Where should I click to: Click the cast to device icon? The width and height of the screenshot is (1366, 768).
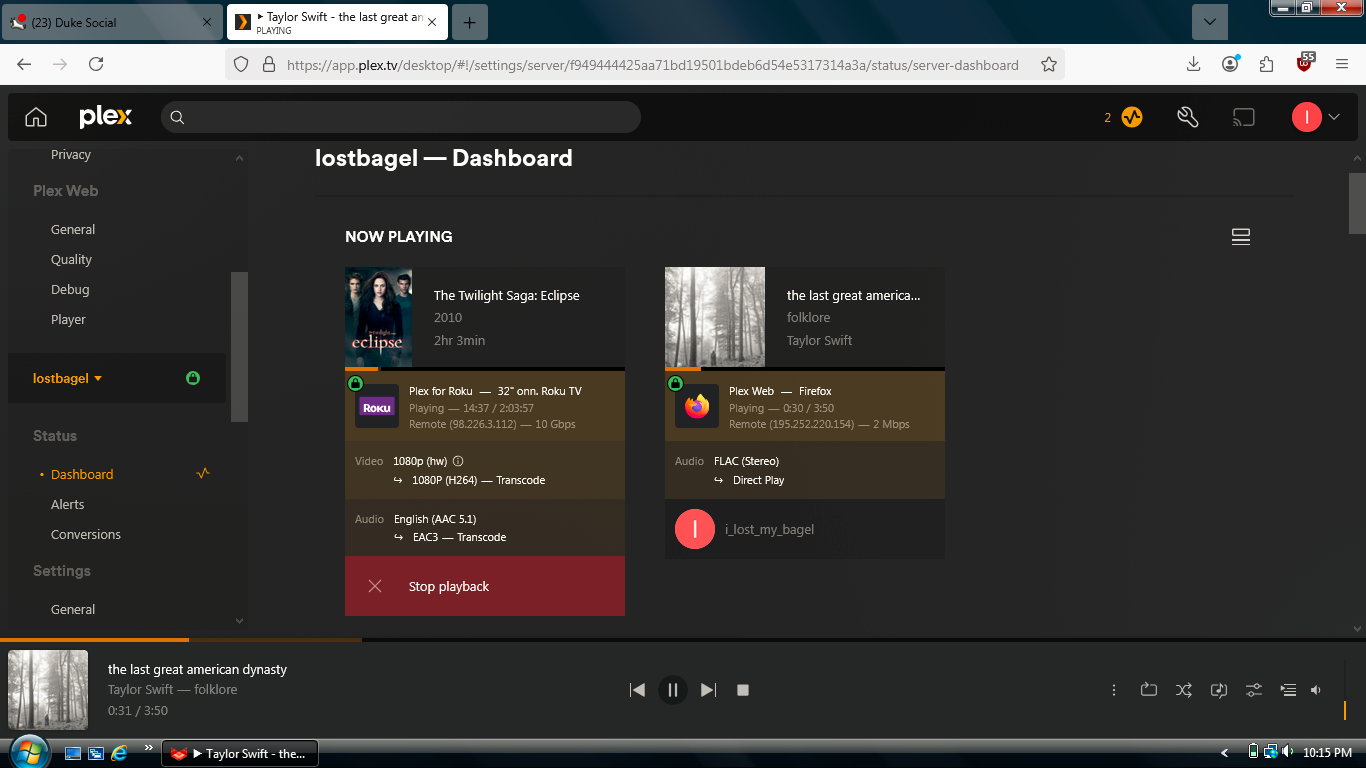(x=1243, y=117)
